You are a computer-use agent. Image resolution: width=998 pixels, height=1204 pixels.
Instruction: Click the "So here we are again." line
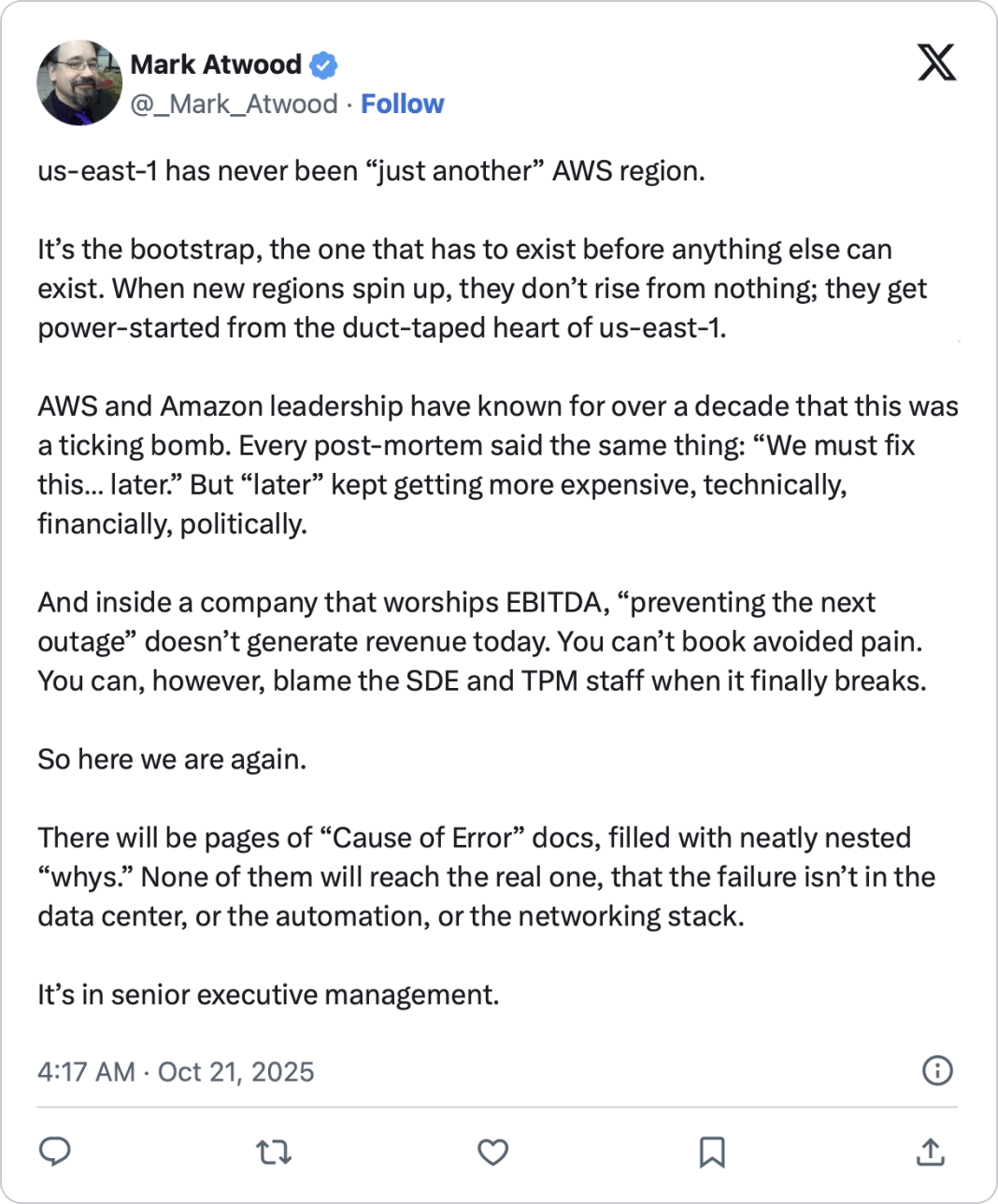click(x=172, y=759)
